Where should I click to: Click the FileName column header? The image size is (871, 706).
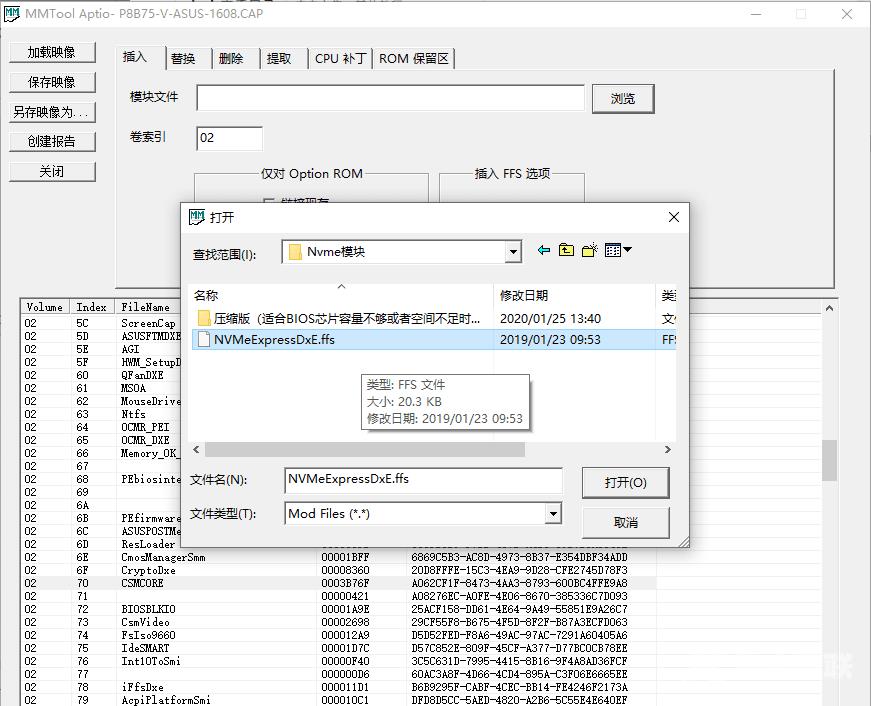[146, 307]
